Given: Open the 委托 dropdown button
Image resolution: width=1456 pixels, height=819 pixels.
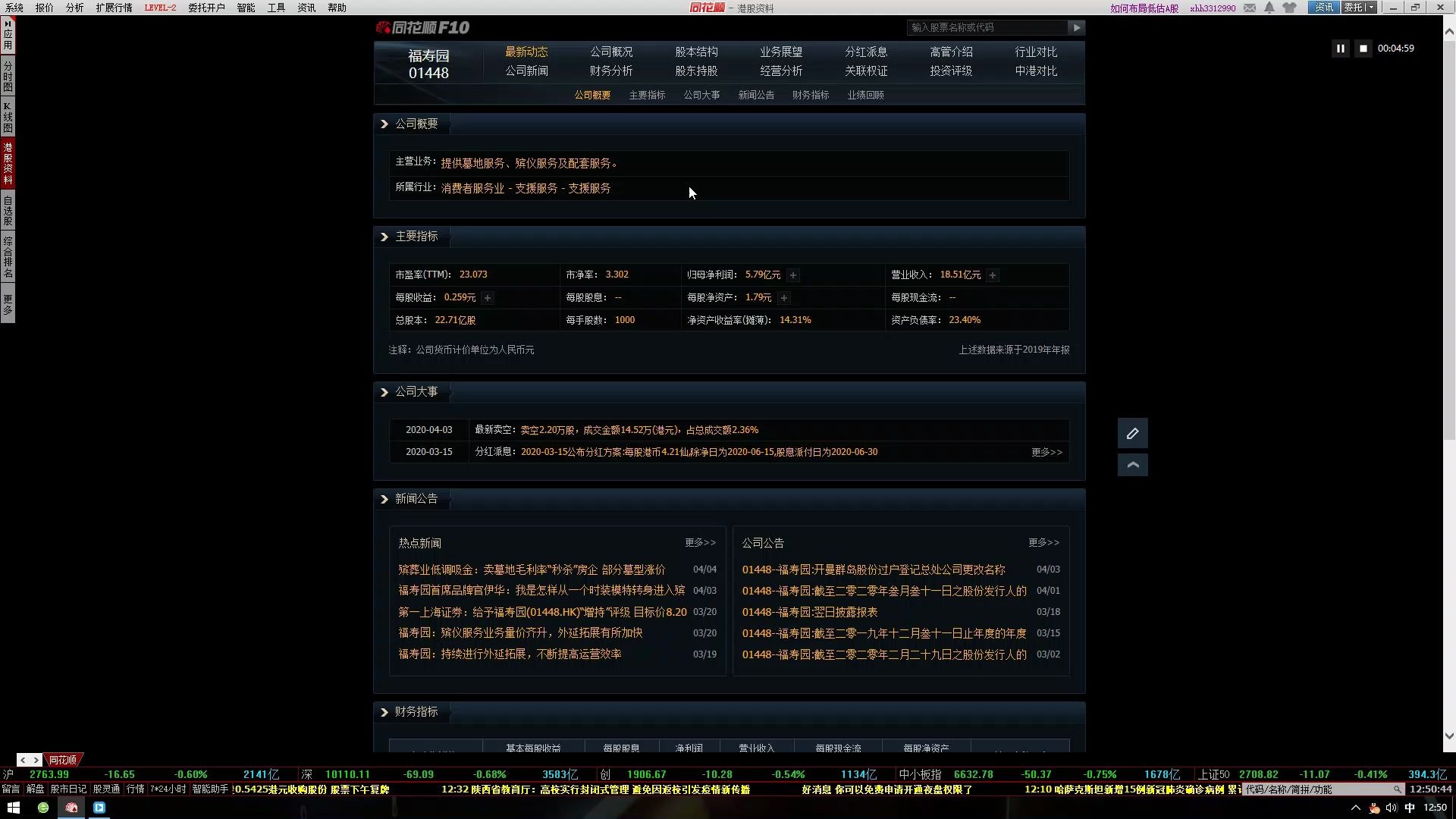Looking at the screenshot, I should click(1359, 8).
